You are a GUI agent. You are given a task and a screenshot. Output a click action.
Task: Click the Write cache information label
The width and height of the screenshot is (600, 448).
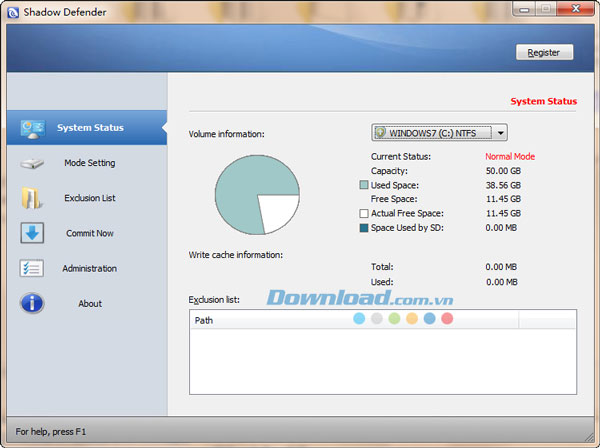(x=235, y=255)
